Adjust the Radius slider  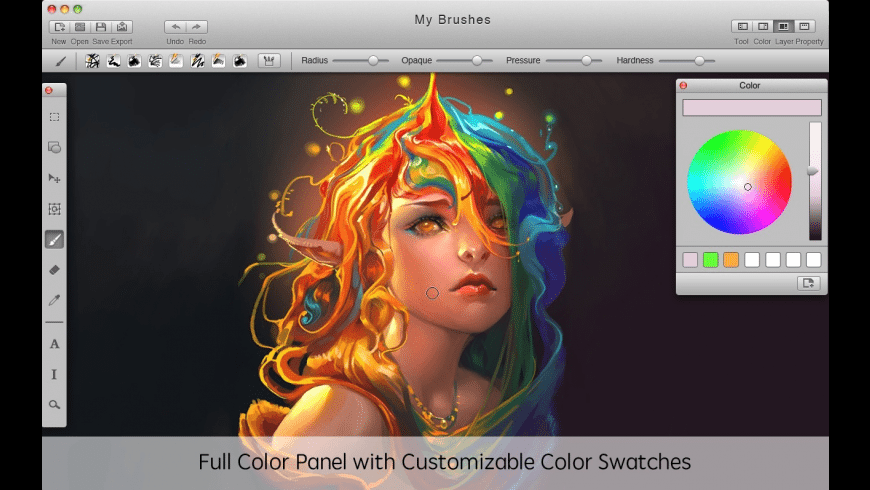tap(361, 60)
